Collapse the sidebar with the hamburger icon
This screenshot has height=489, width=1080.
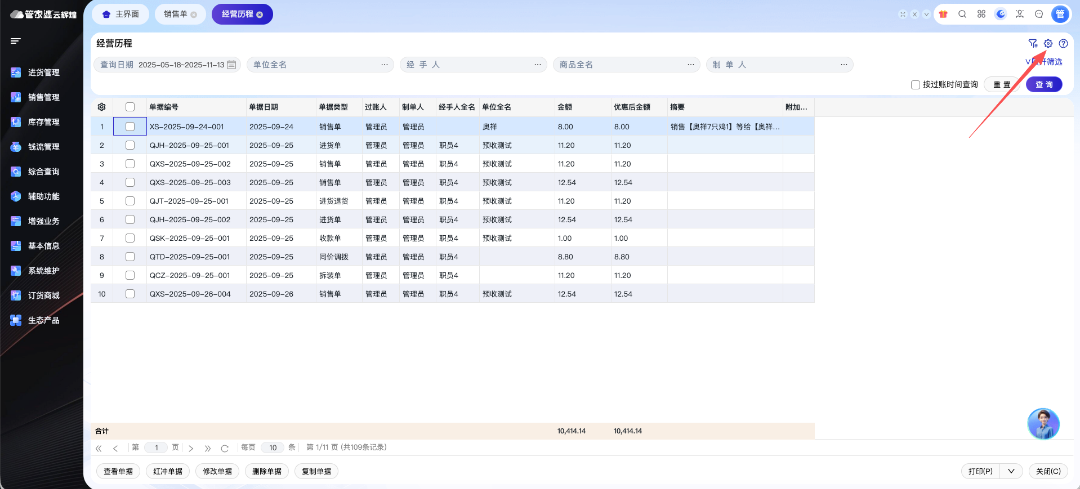point(15,41)
